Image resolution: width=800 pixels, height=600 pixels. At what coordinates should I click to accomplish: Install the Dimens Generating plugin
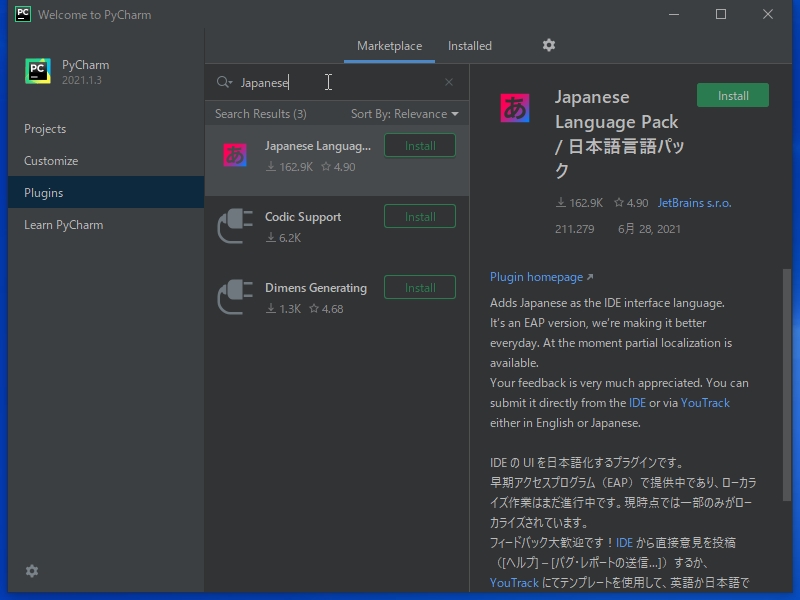420,288
